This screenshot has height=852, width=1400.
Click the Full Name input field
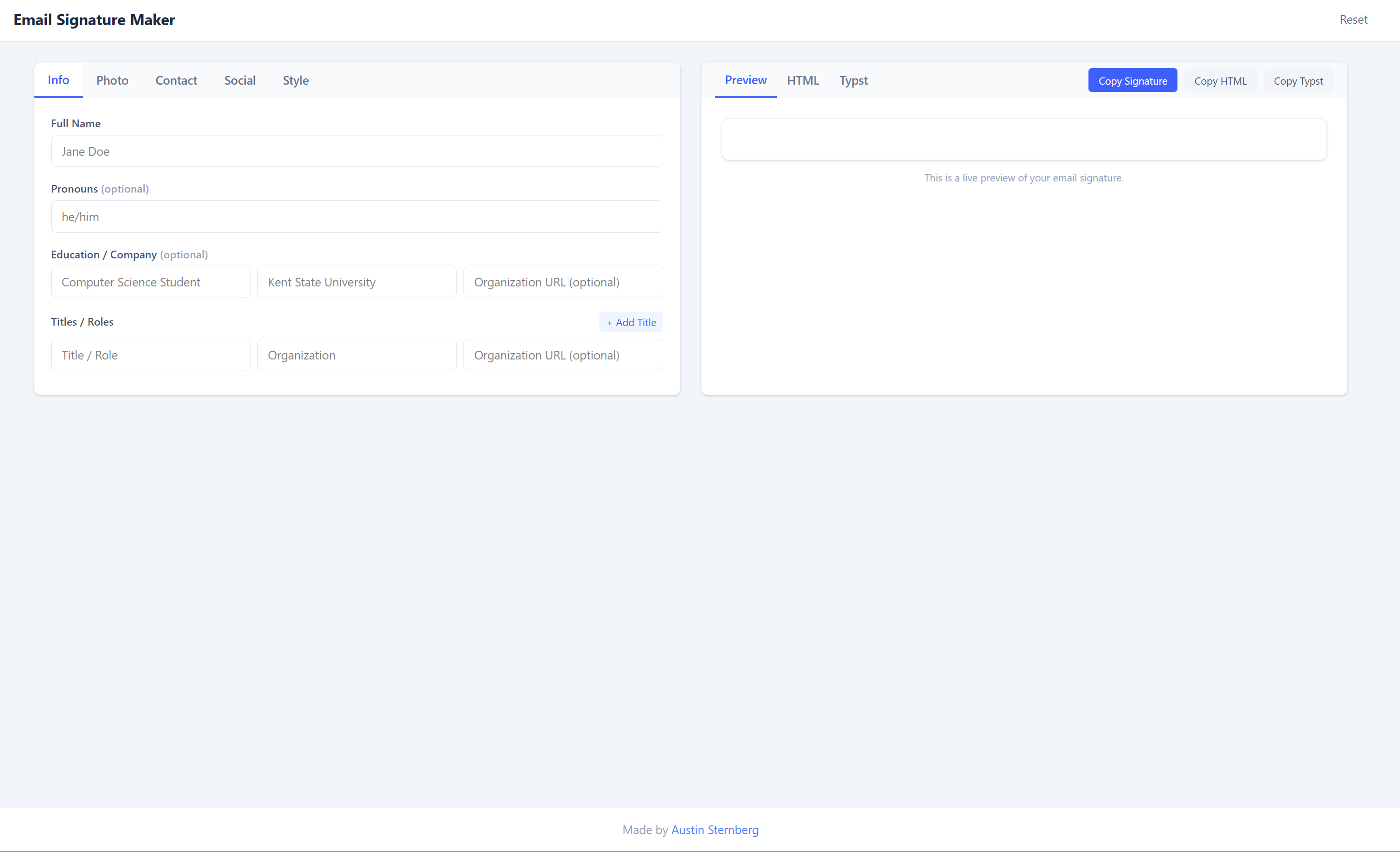pyautogui.click(x=357, y=151)
